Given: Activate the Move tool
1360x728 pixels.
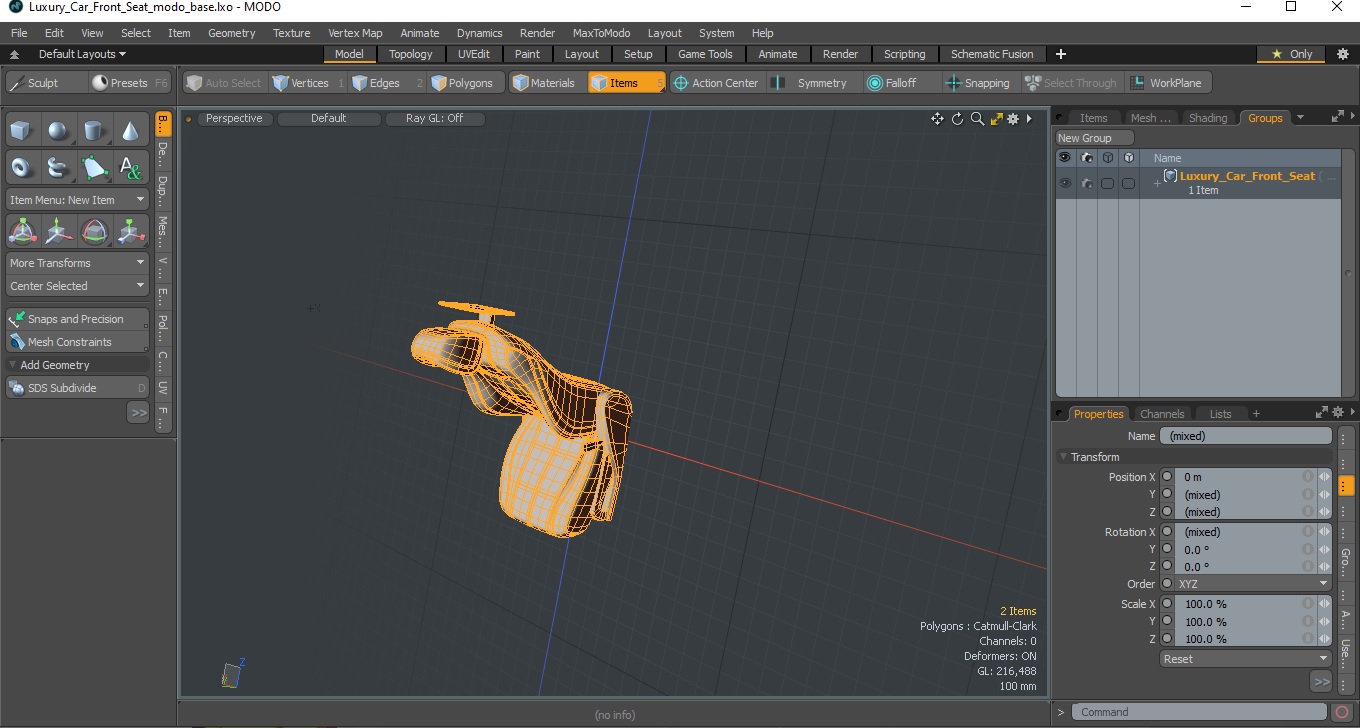Looking at the screenshot, I should pyautogui.click(x=59, y=232).
